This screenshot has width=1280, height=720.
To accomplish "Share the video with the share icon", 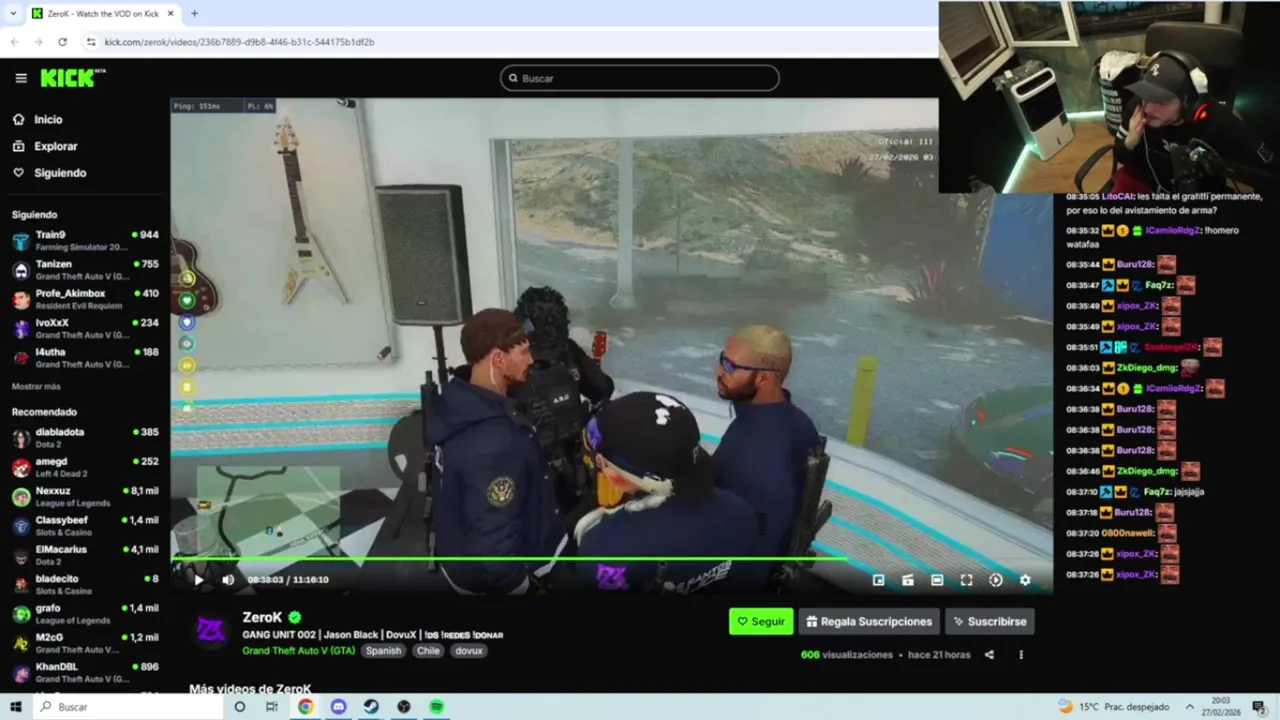I will click(x=989, y=655).
